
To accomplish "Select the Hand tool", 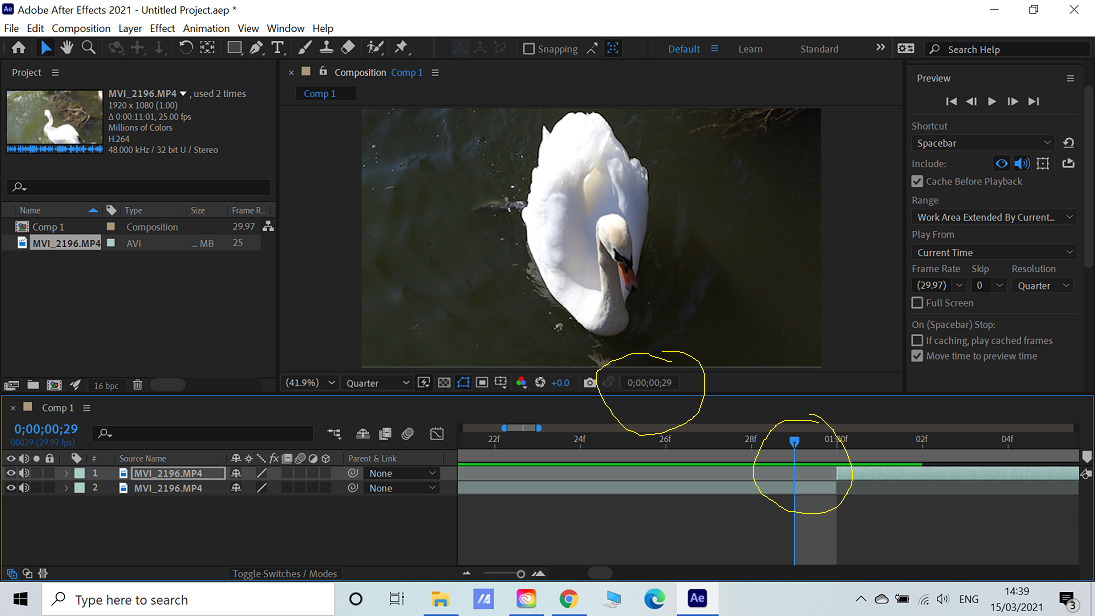I will (x=67, y=47).
